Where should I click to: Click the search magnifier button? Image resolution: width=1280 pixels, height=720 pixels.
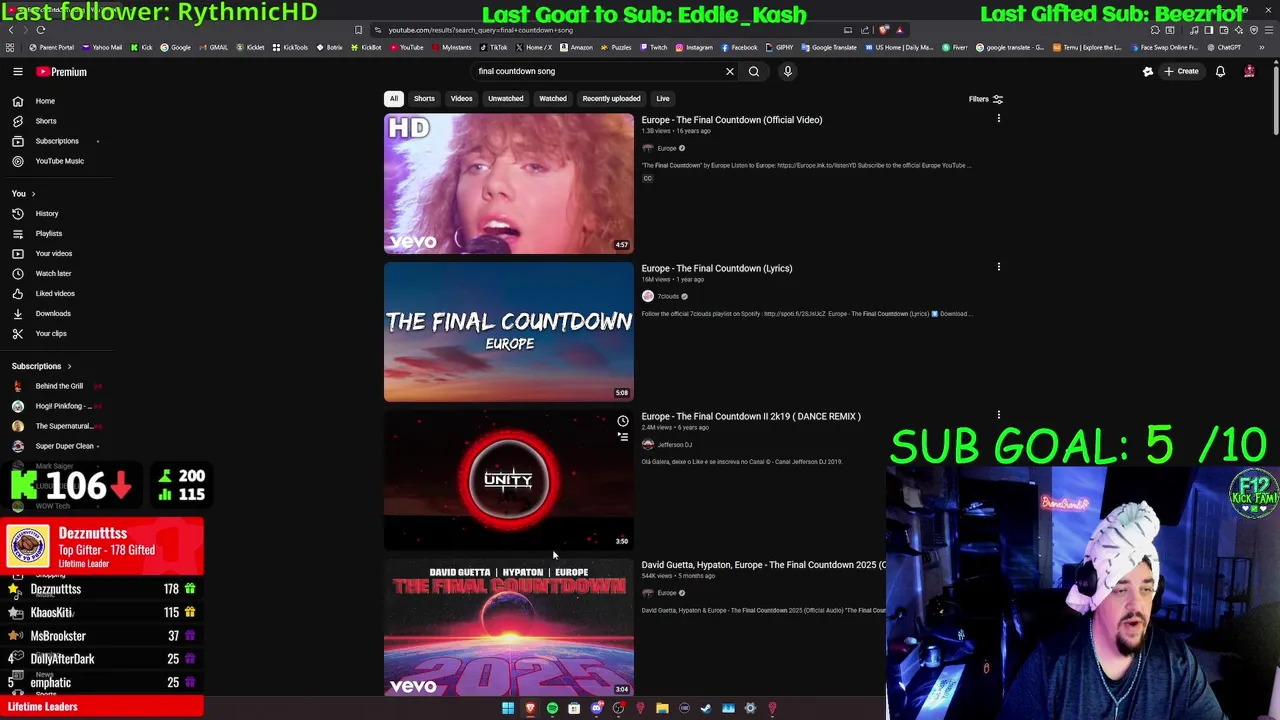coord(754,71)
